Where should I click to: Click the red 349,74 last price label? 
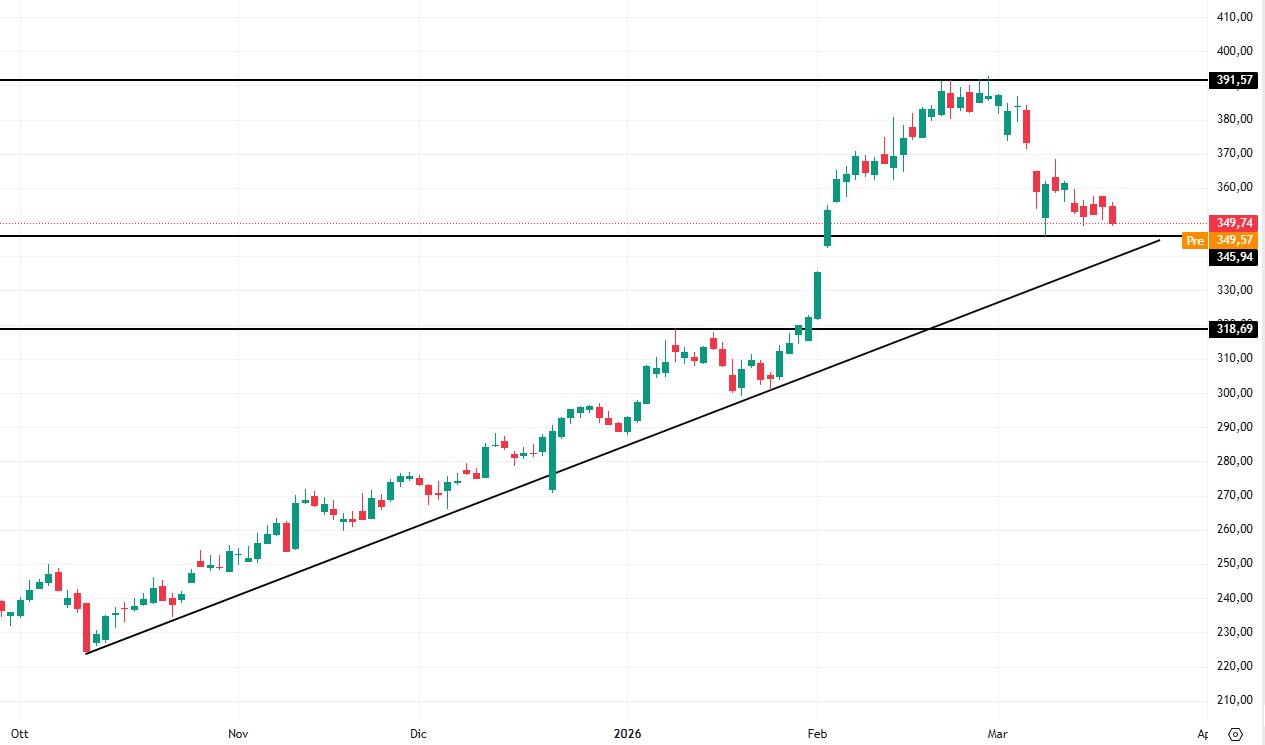pos(1235,223)
